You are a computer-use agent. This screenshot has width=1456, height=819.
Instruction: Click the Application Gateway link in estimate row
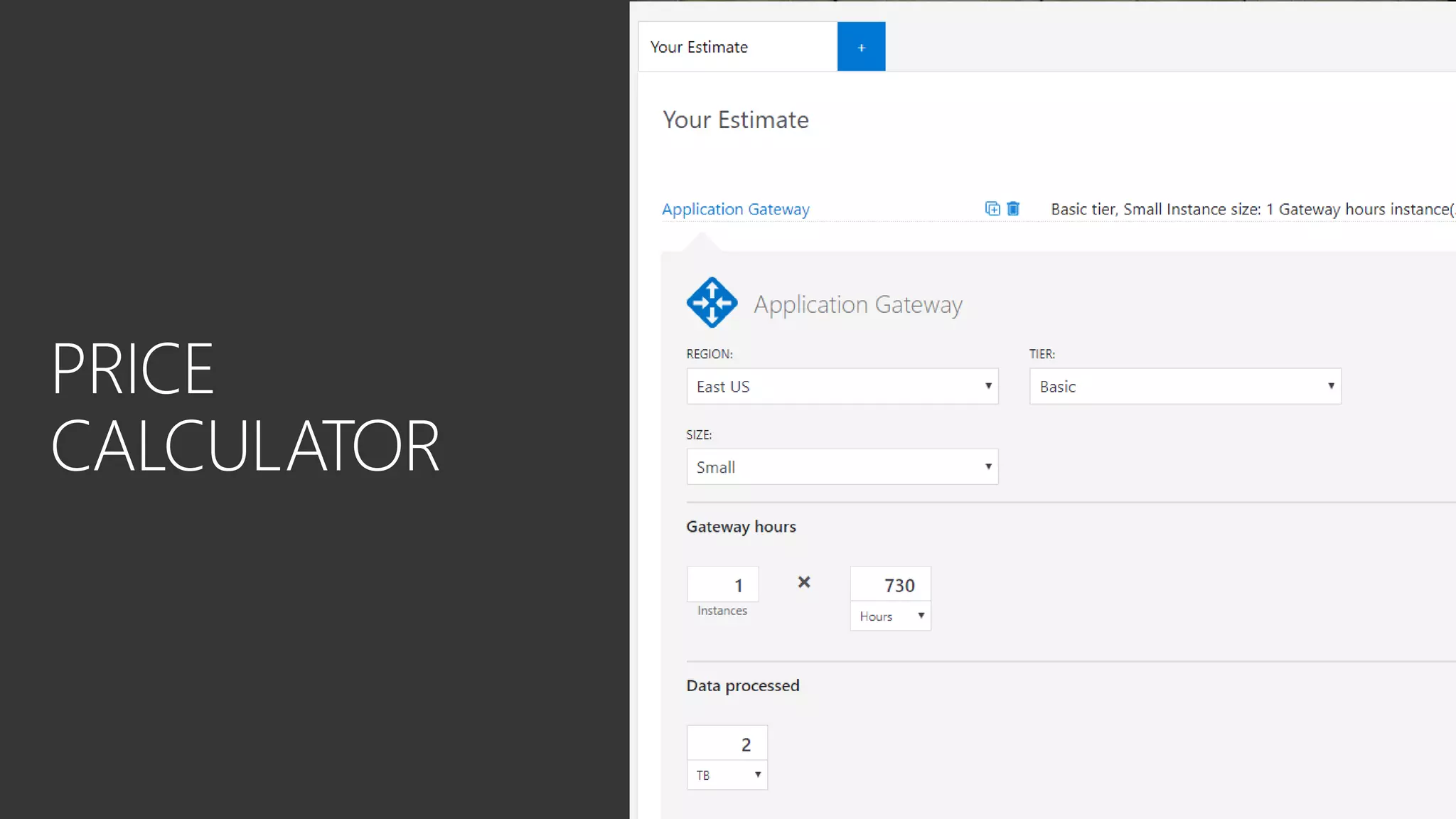pos(735,209)
